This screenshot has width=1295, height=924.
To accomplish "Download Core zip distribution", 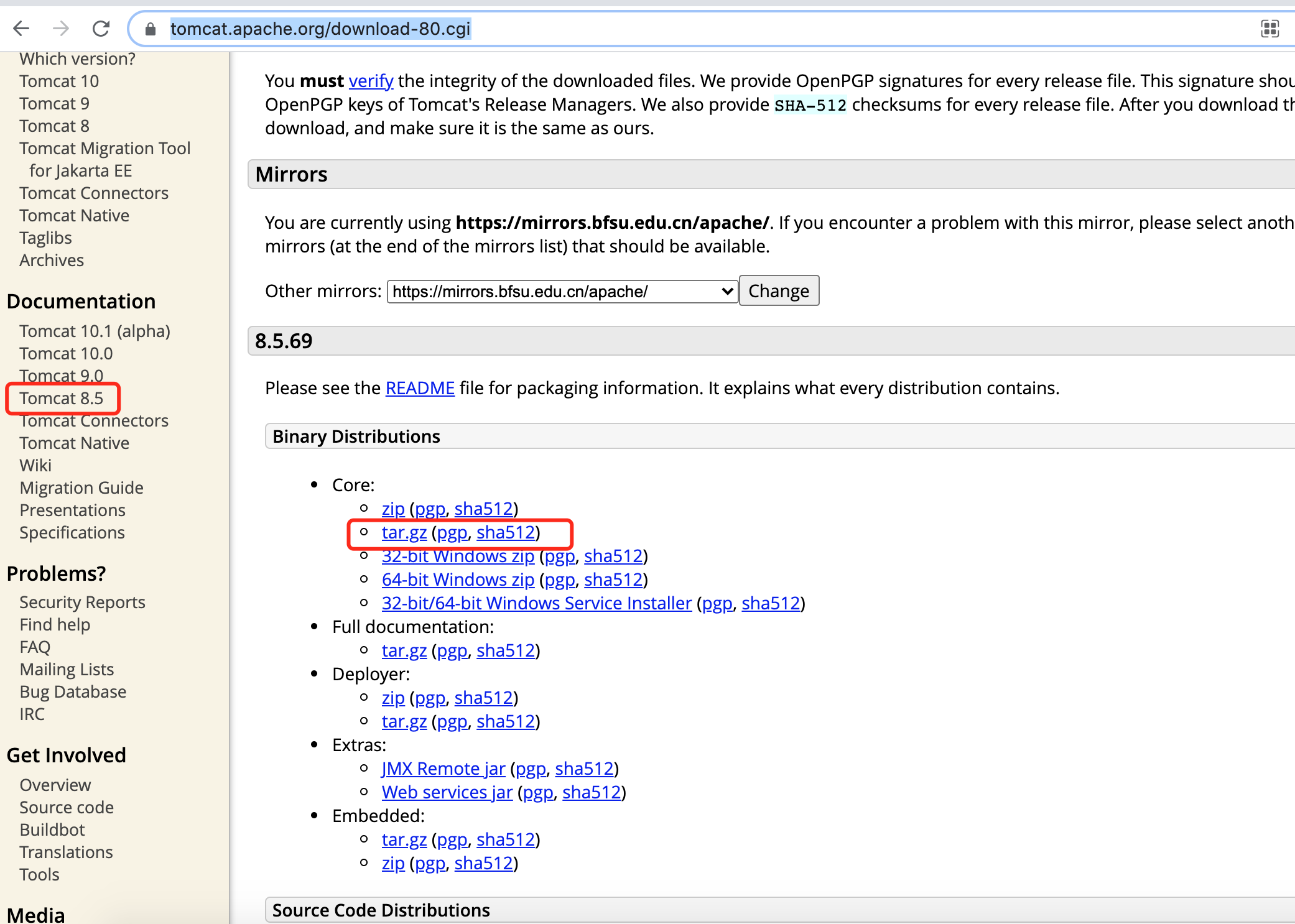I will [393, 509].
